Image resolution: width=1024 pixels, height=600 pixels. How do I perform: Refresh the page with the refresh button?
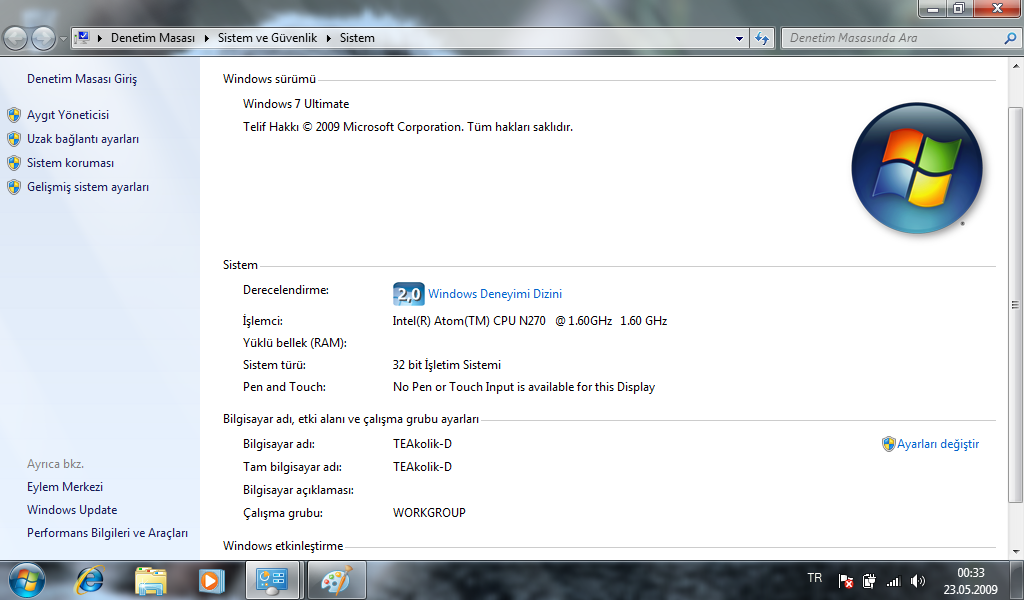[x=762, y=39]
